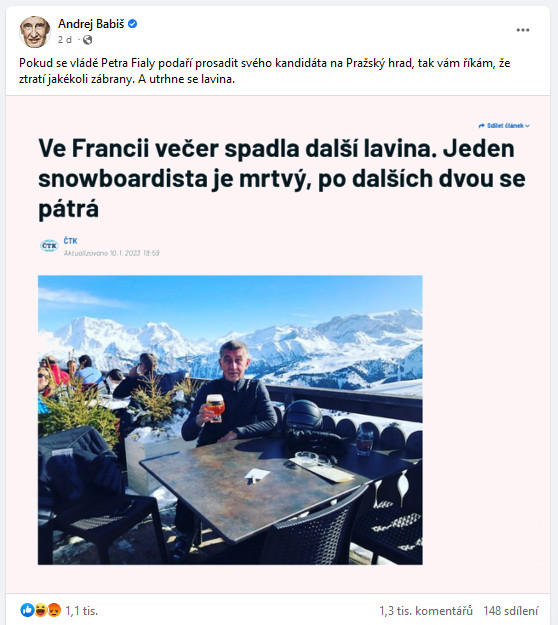This screenshot has height=625, width=558.
Task: Click the ČTK agency logo icon
Action: click(x=49, y=246)
